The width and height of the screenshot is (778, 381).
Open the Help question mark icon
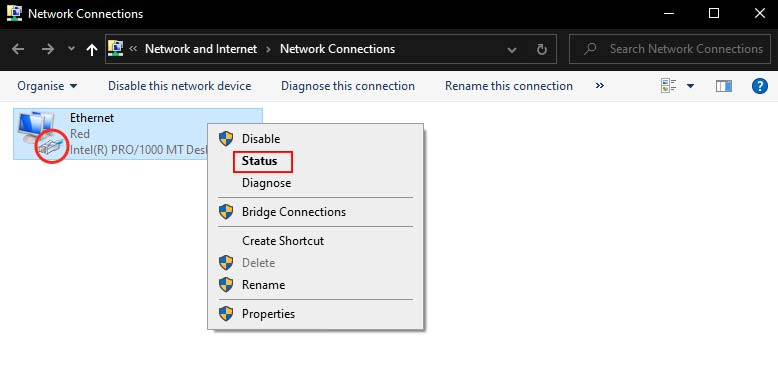point(760,86)
